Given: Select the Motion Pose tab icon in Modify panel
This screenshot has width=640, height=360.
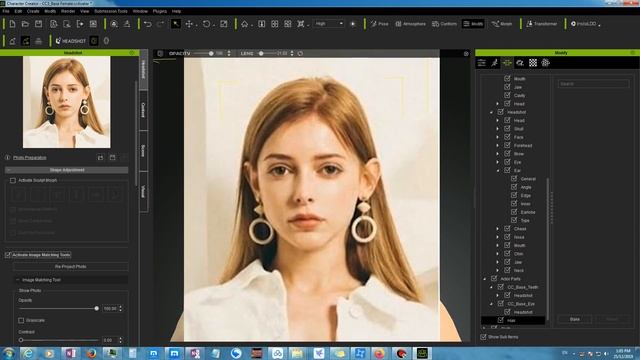Looking at the screenshot, I should pos(494,63).
